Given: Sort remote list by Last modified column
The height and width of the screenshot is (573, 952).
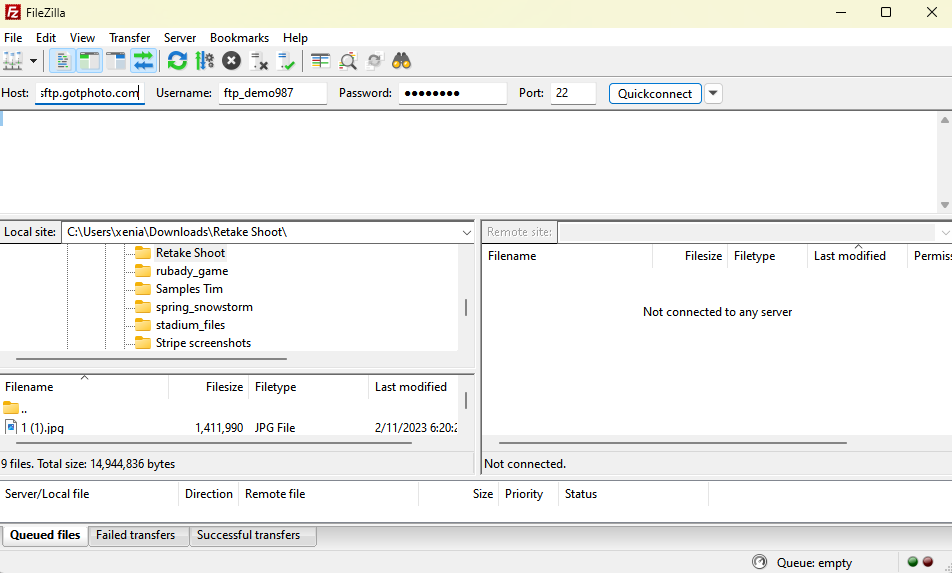Looking at the screenshot, I should click(857, 256).
